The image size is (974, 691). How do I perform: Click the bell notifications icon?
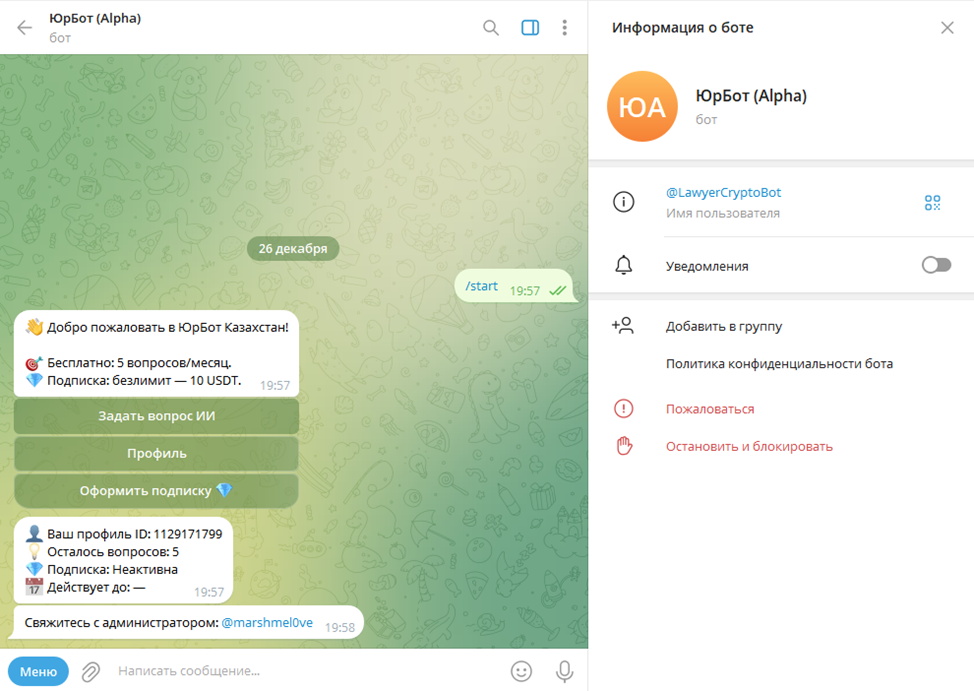[x=624, y=265]
